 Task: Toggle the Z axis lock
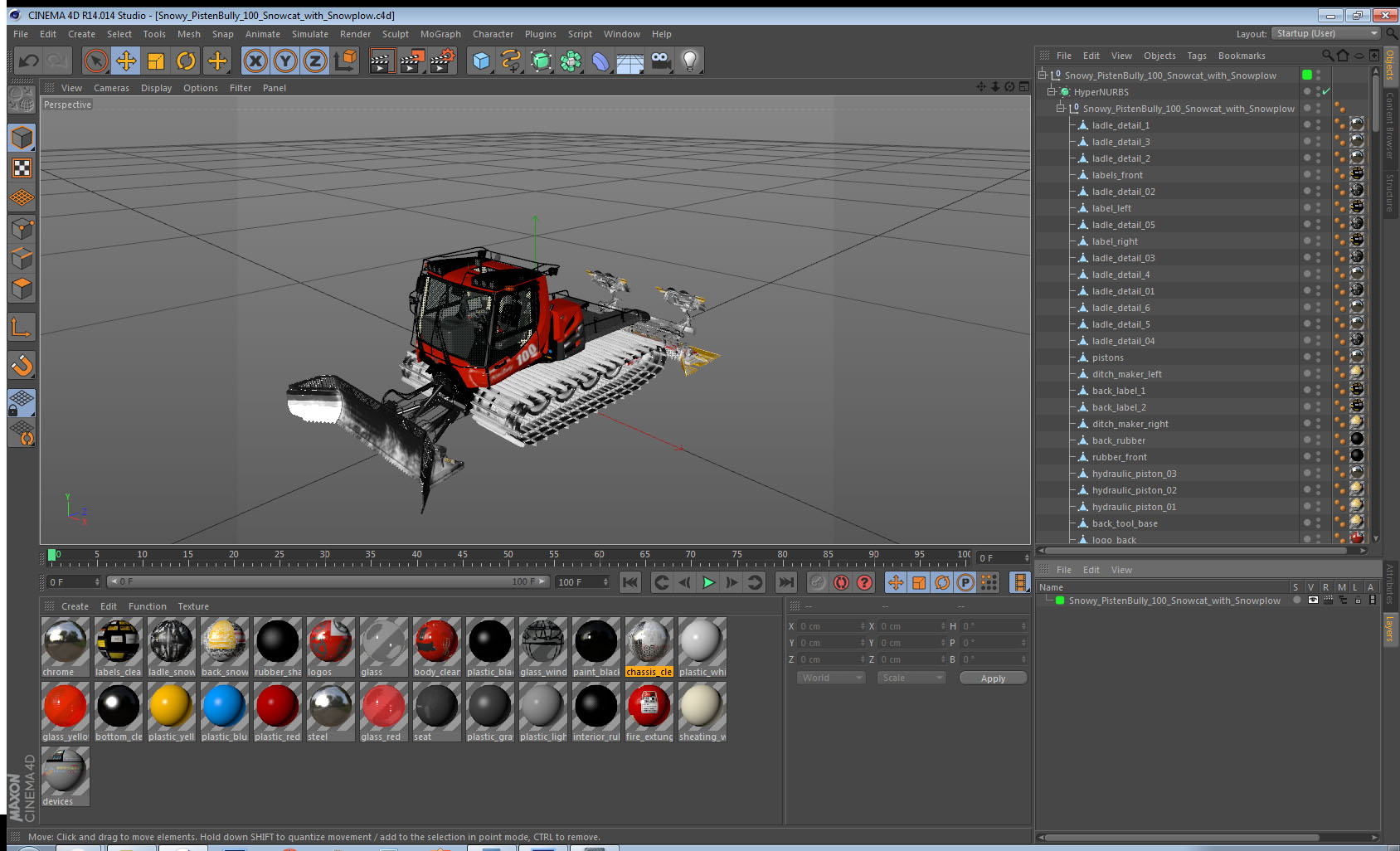(x=315, y=61)
